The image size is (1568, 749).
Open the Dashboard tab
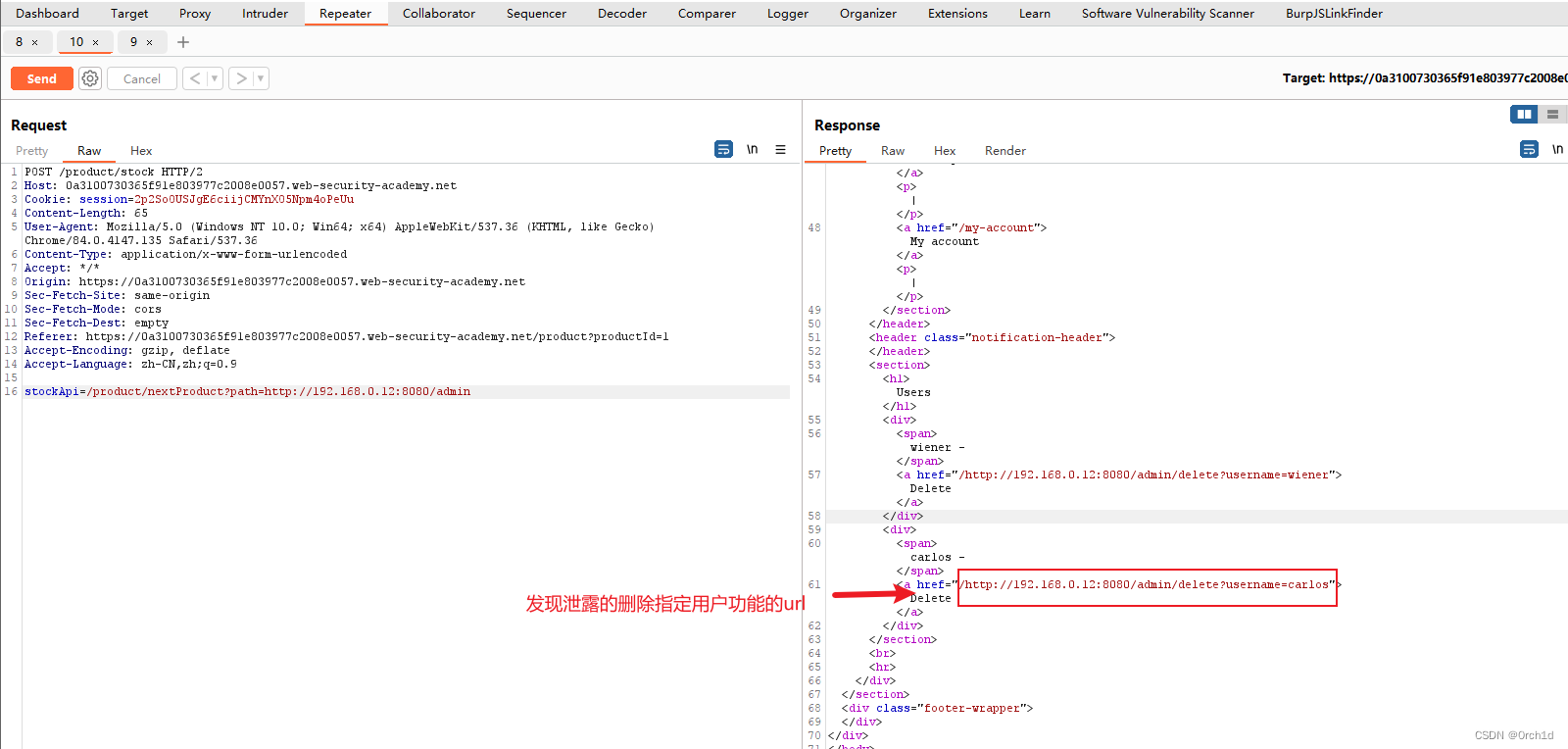tap(47, 13)
